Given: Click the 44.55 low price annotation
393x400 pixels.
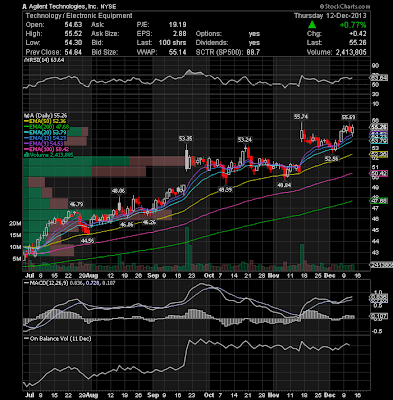Looking at the screenshot, I should click(x=88, y=240).
